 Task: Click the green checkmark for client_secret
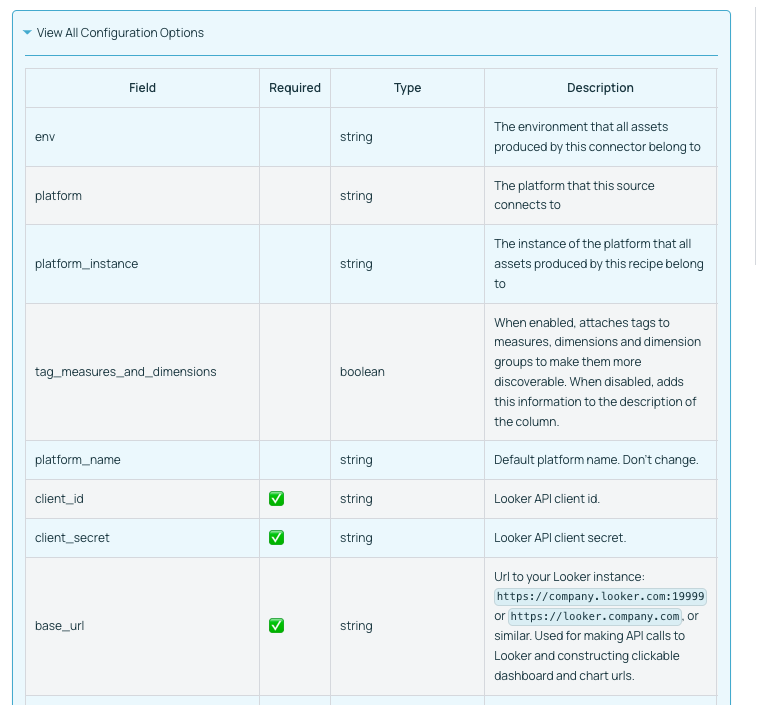(277, 538)
